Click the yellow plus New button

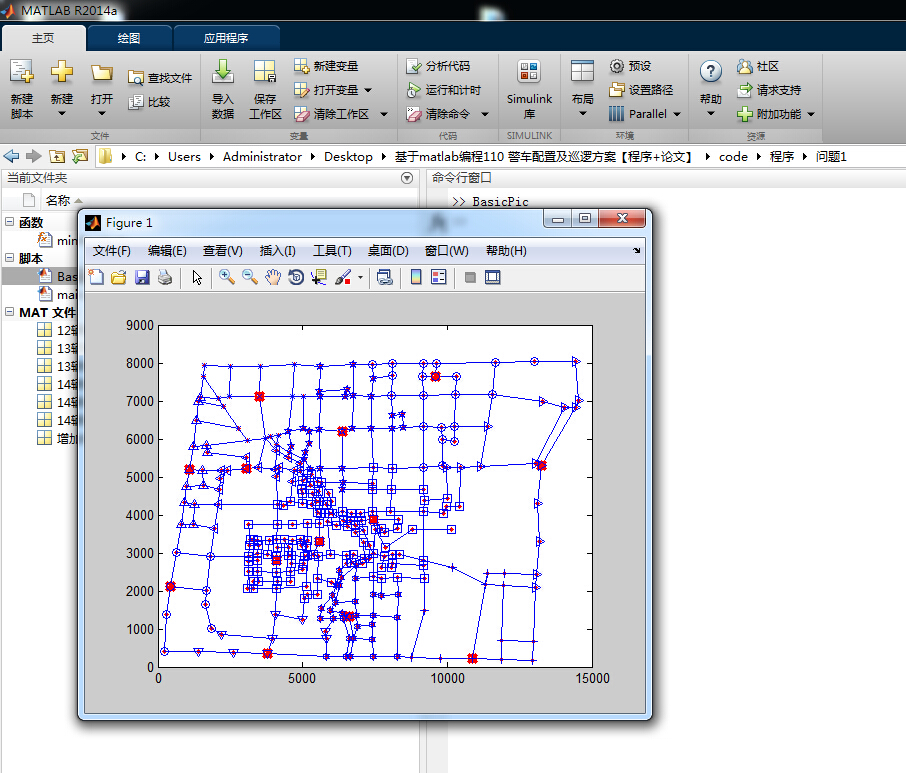tap(61, 72)
